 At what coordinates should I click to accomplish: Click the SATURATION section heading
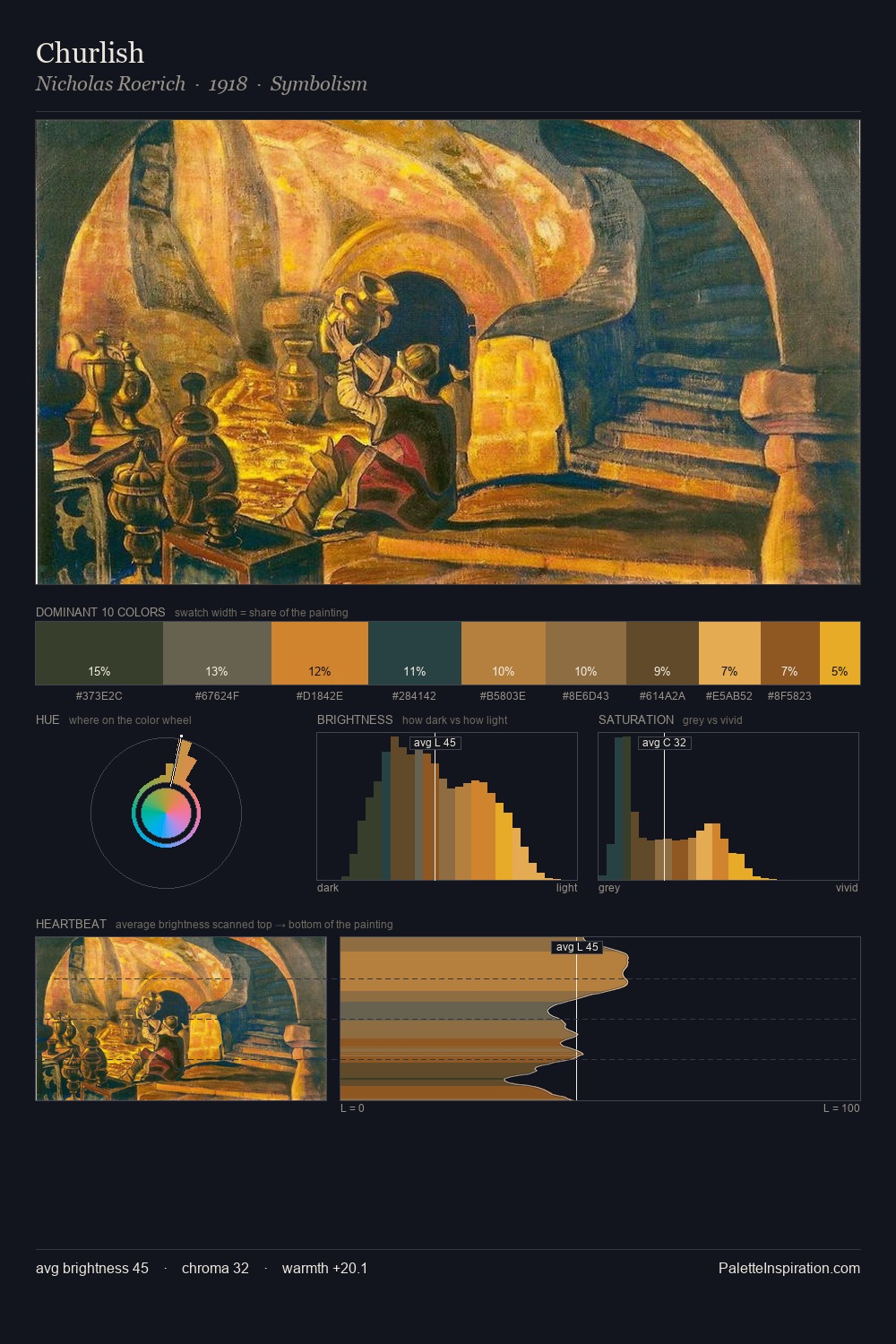pyautogui.click(x=636, y=720)
